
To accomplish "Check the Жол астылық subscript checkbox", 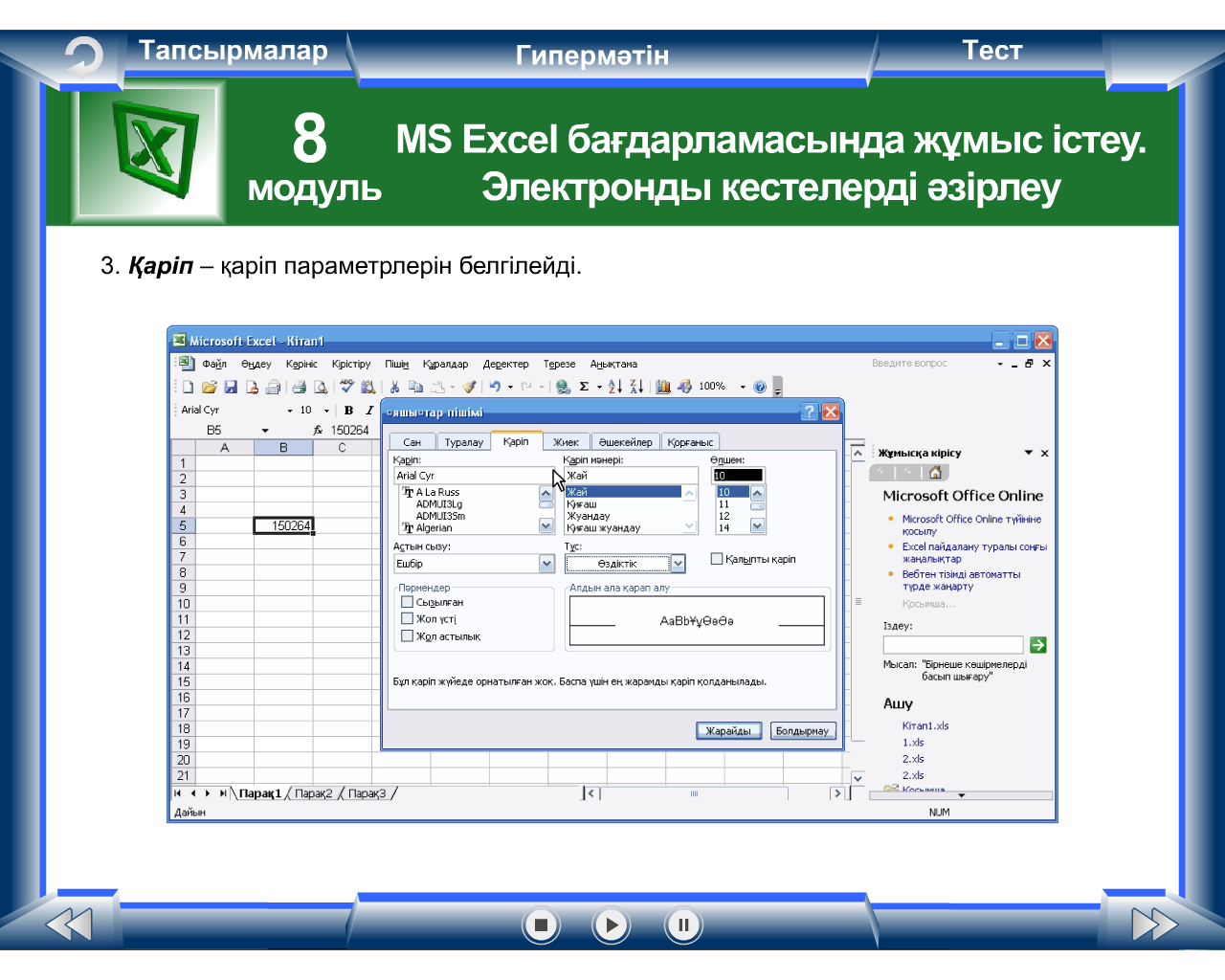I will click(x=407, y=636).
